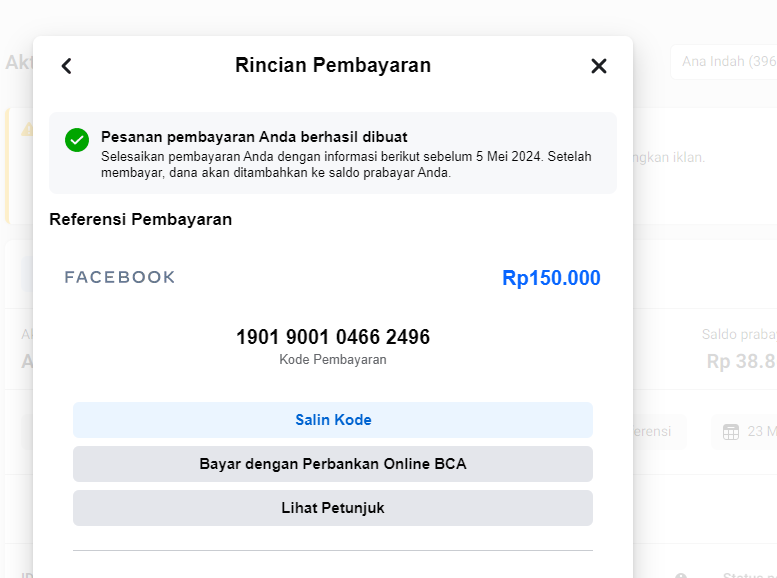Click the Referensi Pembayaran heading
The width and height of the screenshot is (777, 578).
click(x=141, y=219)
